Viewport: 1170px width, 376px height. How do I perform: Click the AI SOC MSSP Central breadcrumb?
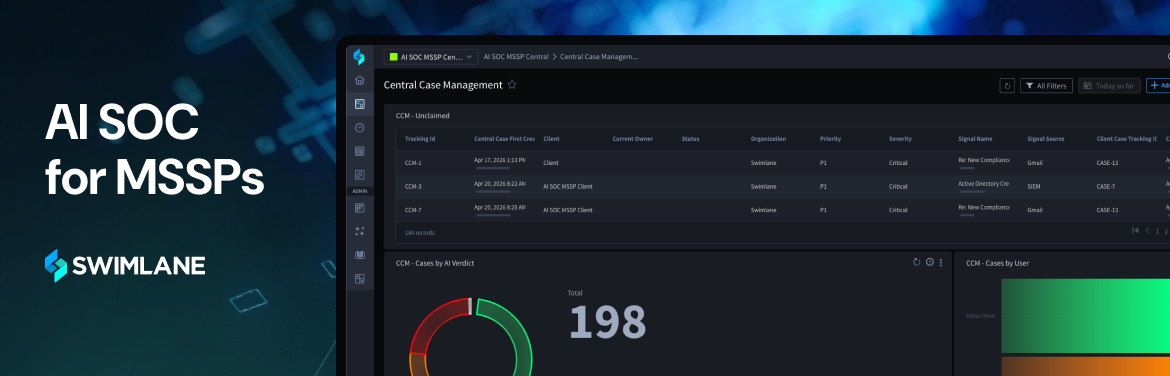click(516, 57)
